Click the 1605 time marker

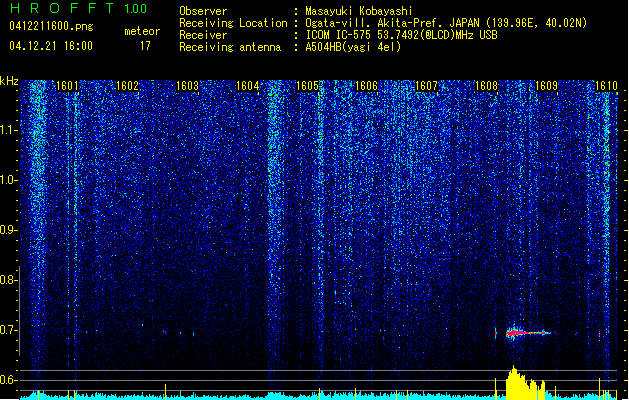coord(307,86)
